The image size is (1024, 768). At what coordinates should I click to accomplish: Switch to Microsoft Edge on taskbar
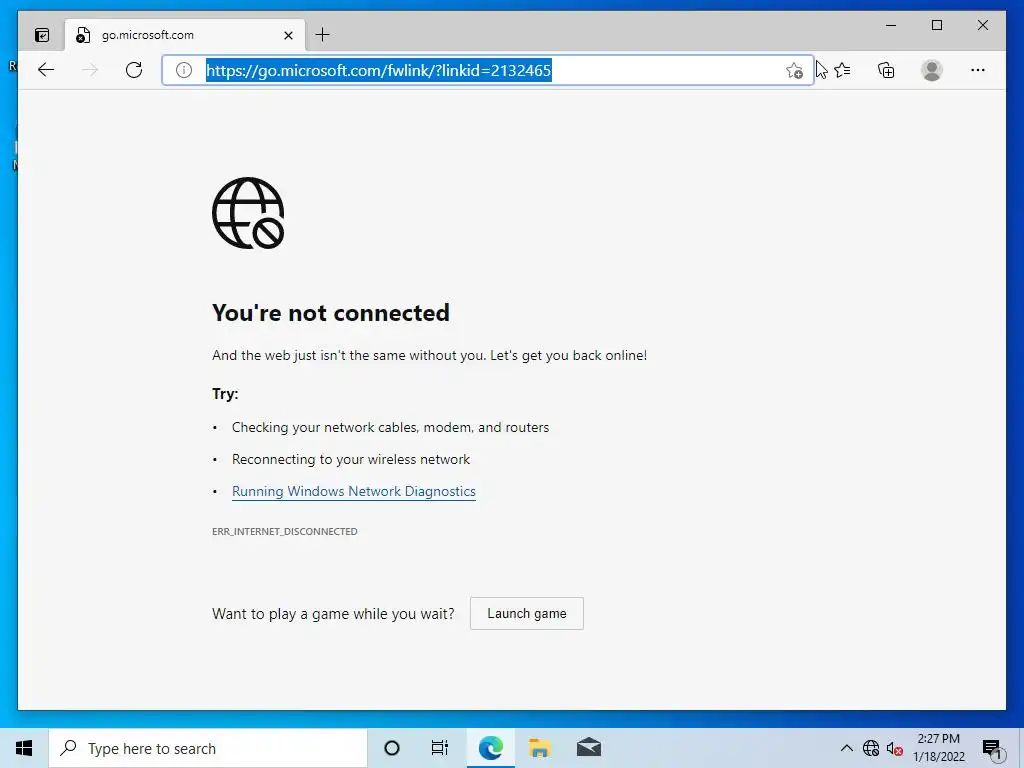coord(490,748)
